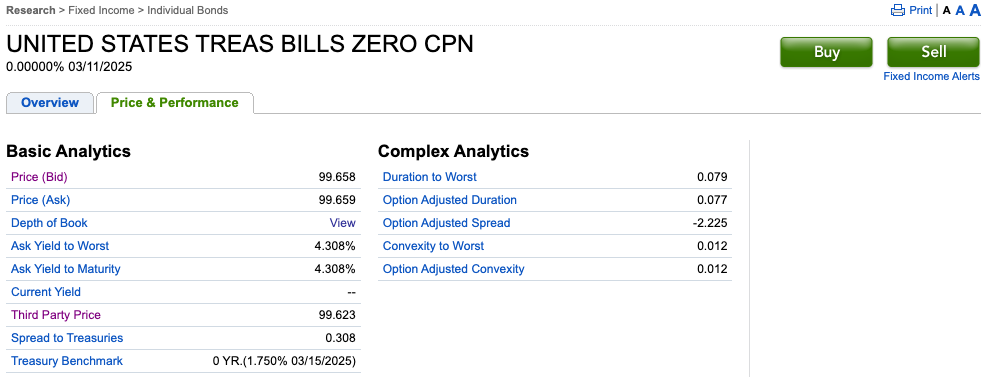Image resolution: width=999 pixels, height=377 pixels.
Task: Select the Price & Performance tab
Action: click(x=175, y=103)
